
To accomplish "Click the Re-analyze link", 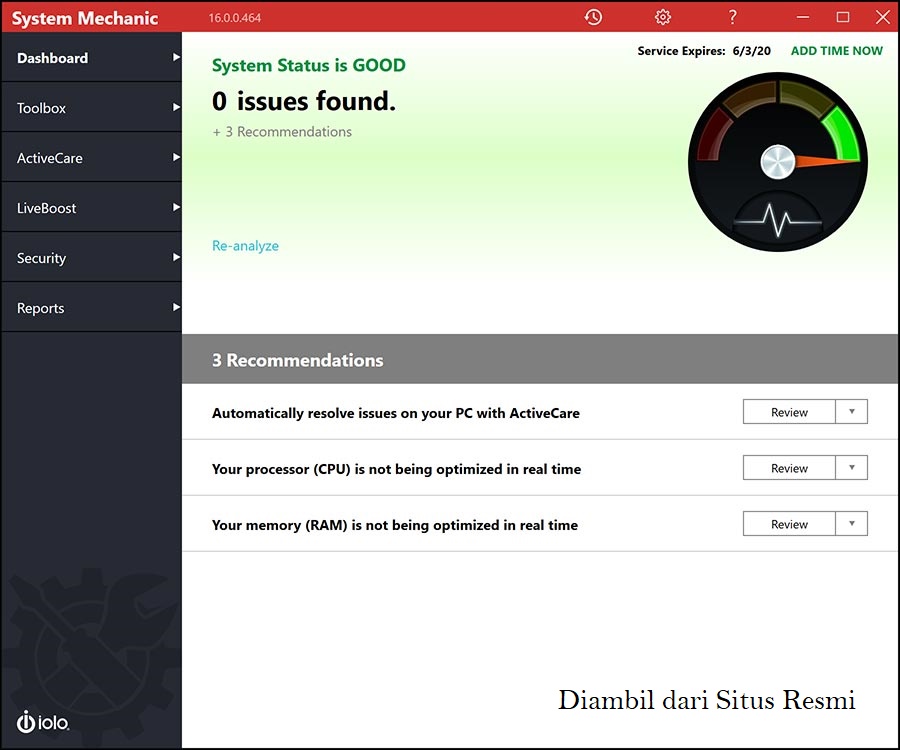I will (245, 245).
